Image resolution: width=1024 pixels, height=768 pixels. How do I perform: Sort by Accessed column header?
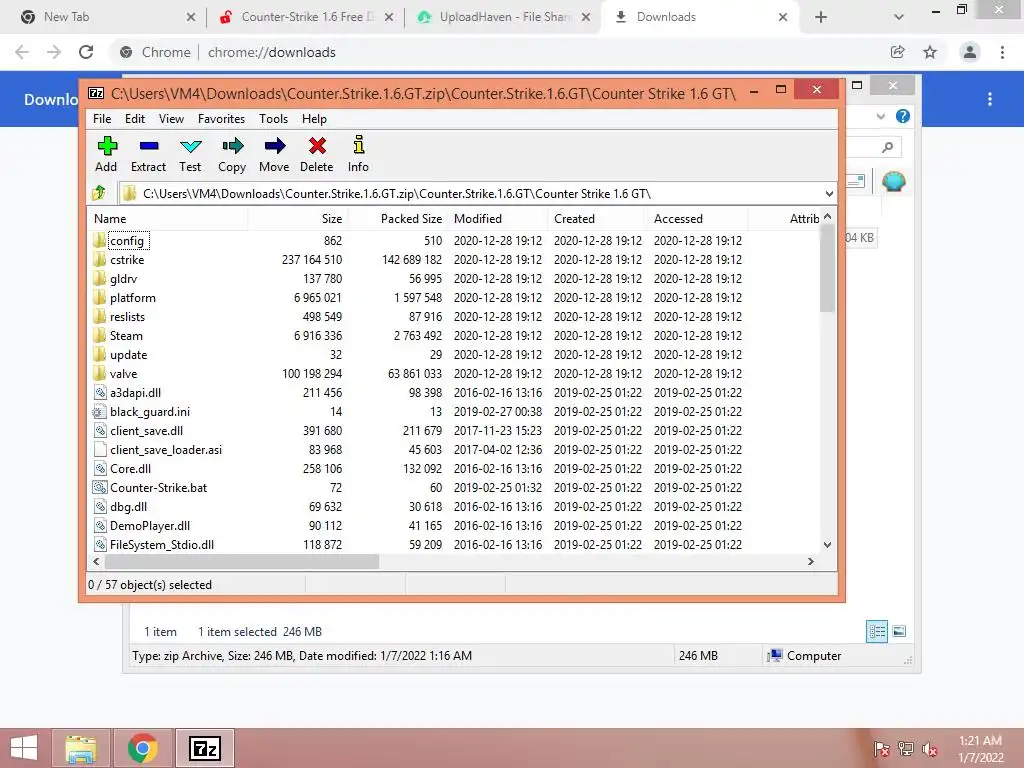pyautogui.click(x=697, y=219)
